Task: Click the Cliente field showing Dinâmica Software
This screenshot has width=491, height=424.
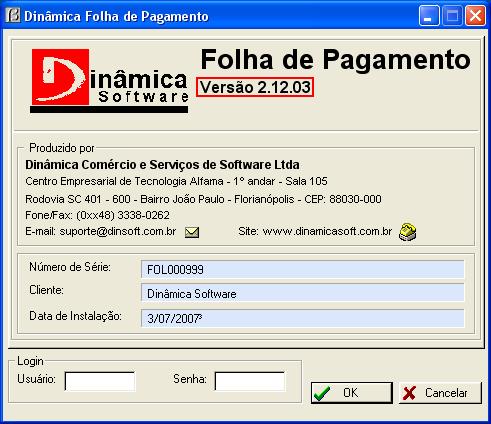Action: (x=303, y=293)
